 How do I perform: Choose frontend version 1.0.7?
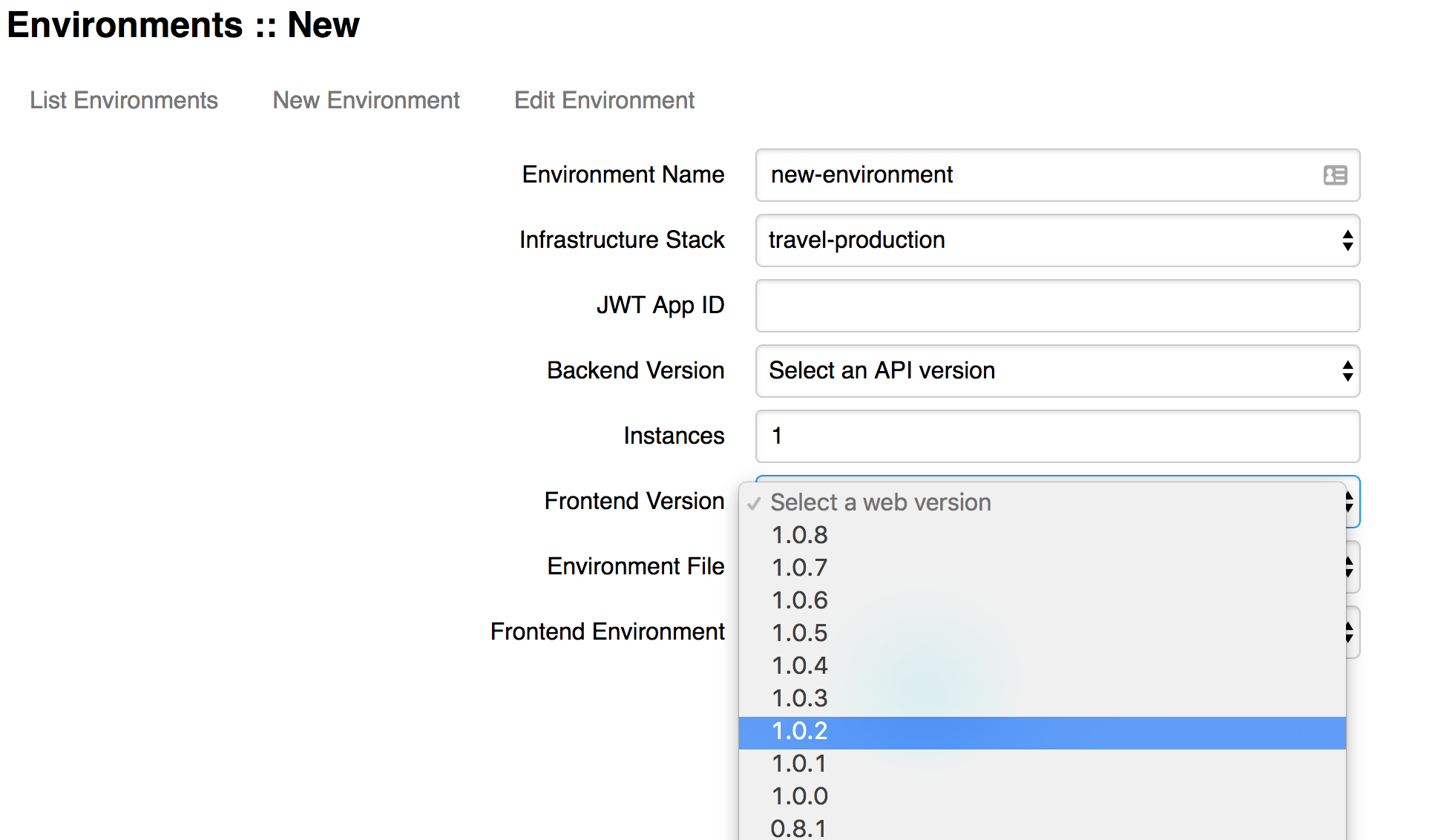(800, 568)
